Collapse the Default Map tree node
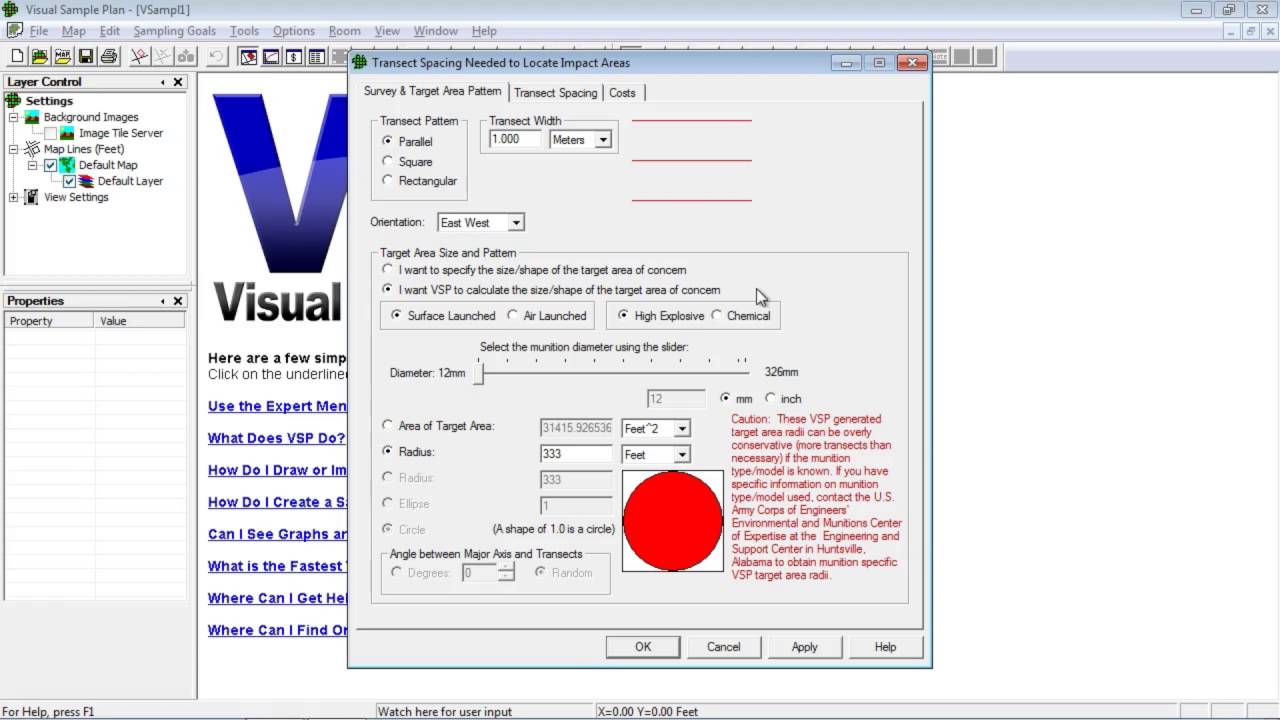1280x720 pixels. pos(33,165)
